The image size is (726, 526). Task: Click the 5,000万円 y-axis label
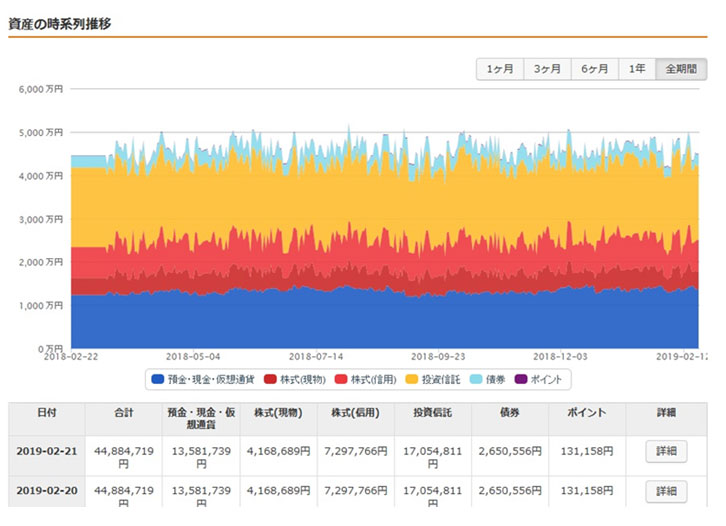pyautogui.click(x=41, y=133)
